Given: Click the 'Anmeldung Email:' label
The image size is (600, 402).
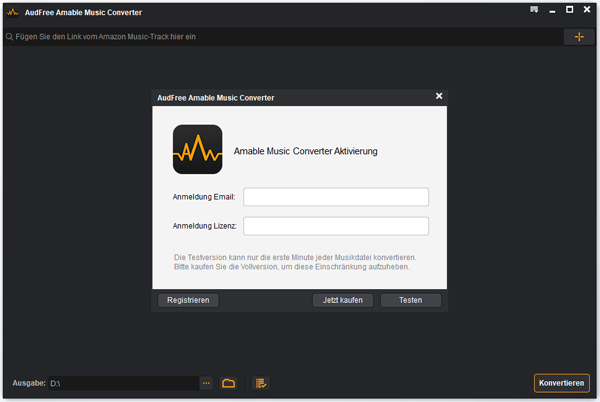Looking at the screenshot, I should pos(204,197).
